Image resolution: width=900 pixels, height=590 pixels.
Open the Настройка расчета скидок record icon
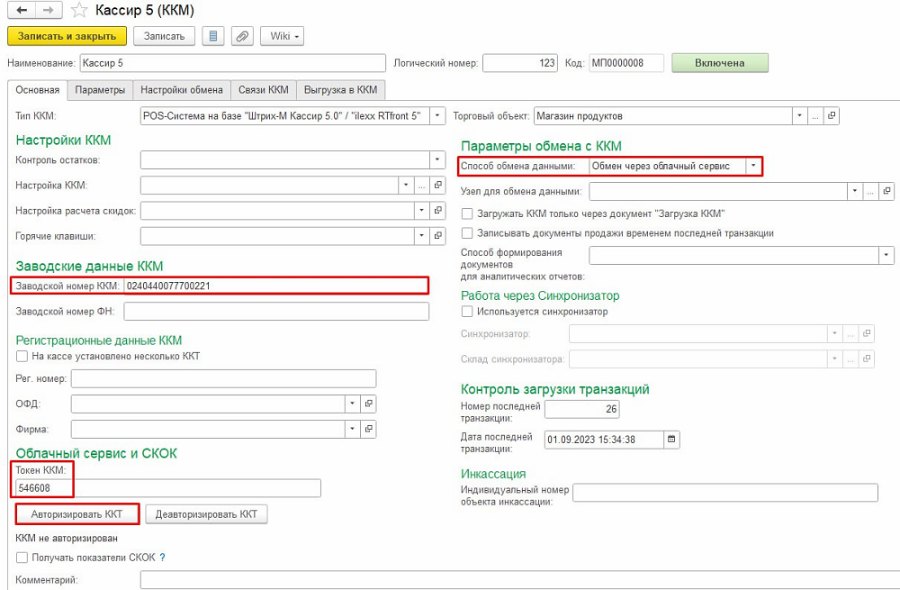coord(438,210)
